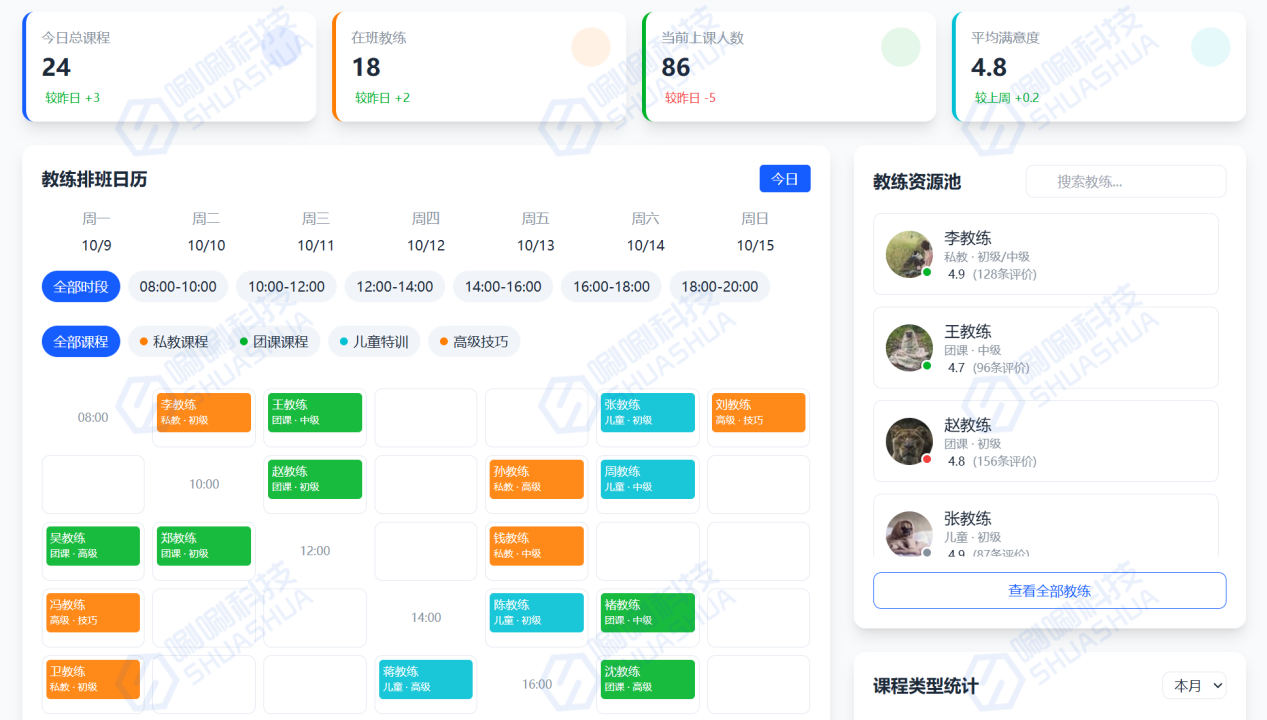Select the 周三 10/11 day column header
The height and width of the screenshot is (720, 1267).
click(x=316, y=232)
